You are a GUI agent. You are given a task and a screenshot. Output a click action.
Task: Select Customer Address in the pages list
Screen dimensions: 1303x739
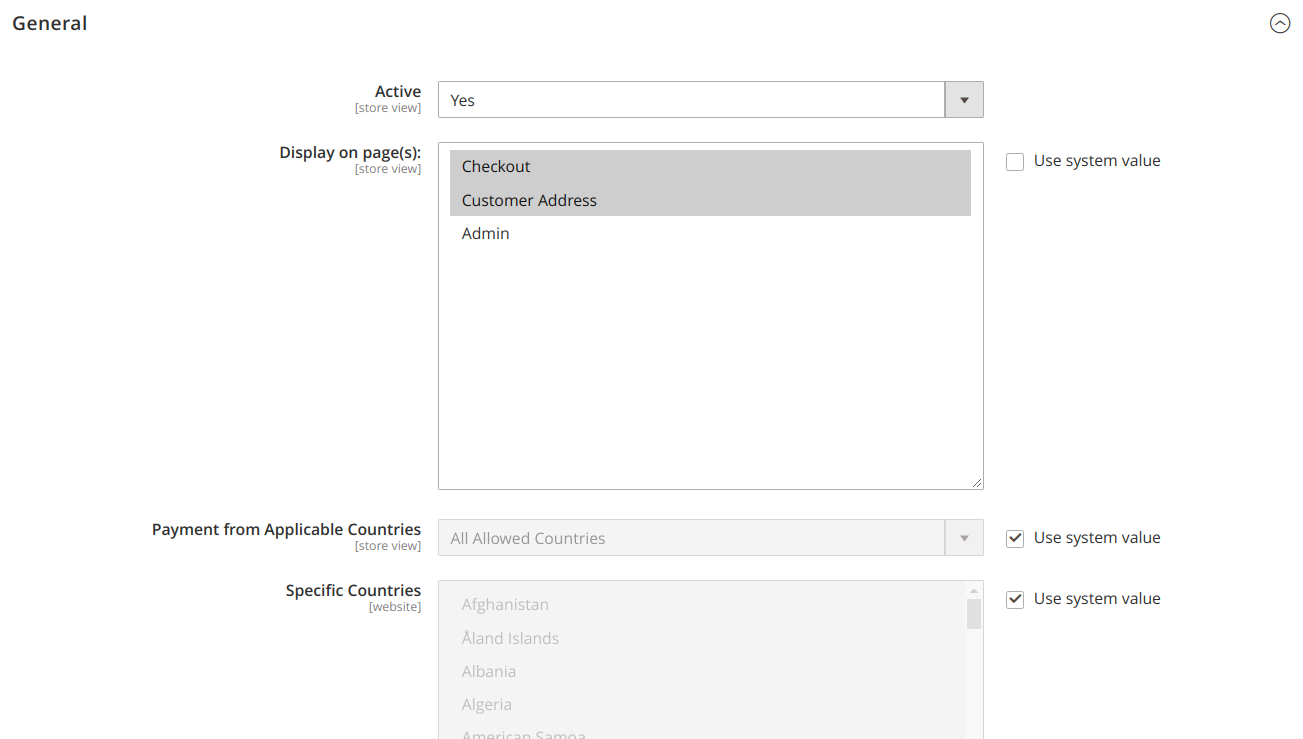click(x=529, y=200)
